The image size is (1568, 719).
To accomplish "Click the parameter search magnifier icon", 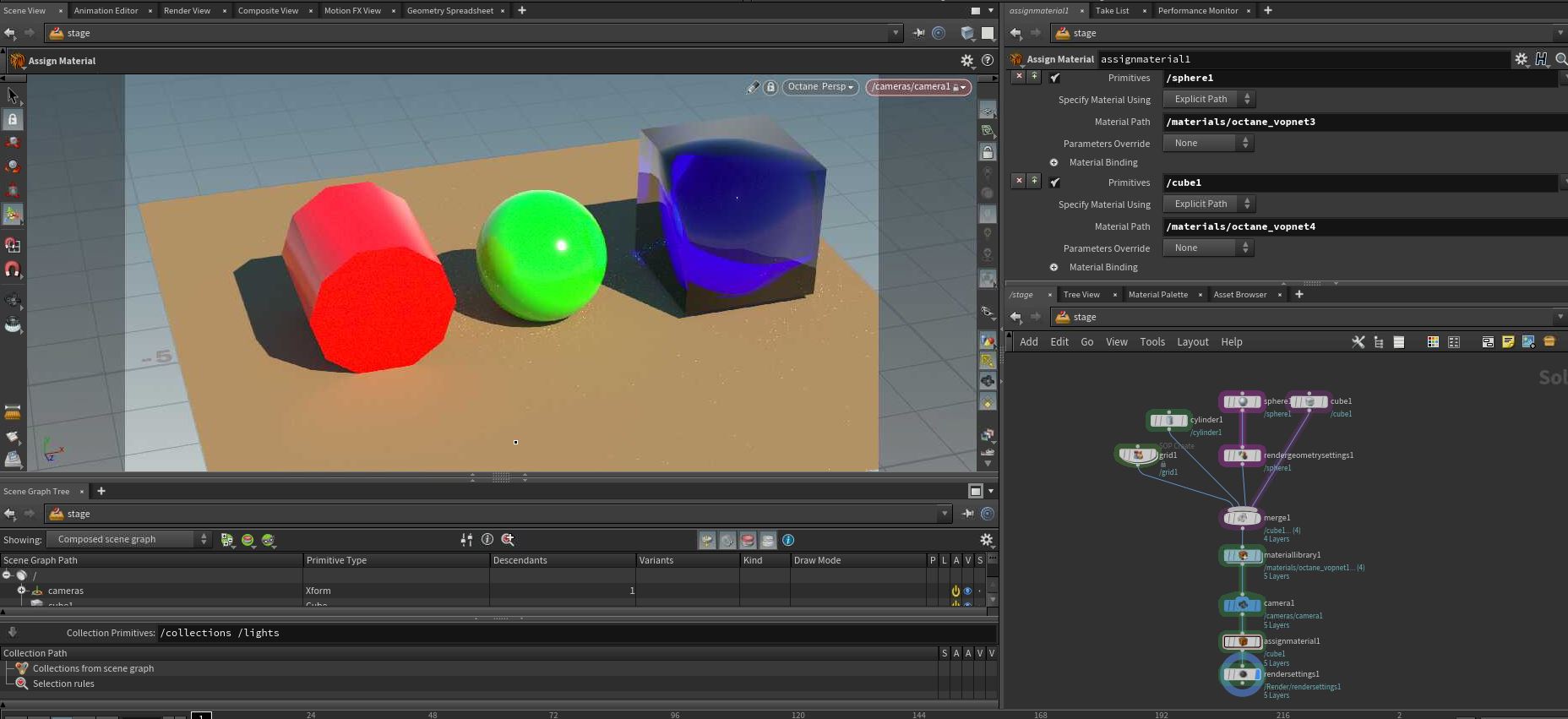I will (1560, 59).
